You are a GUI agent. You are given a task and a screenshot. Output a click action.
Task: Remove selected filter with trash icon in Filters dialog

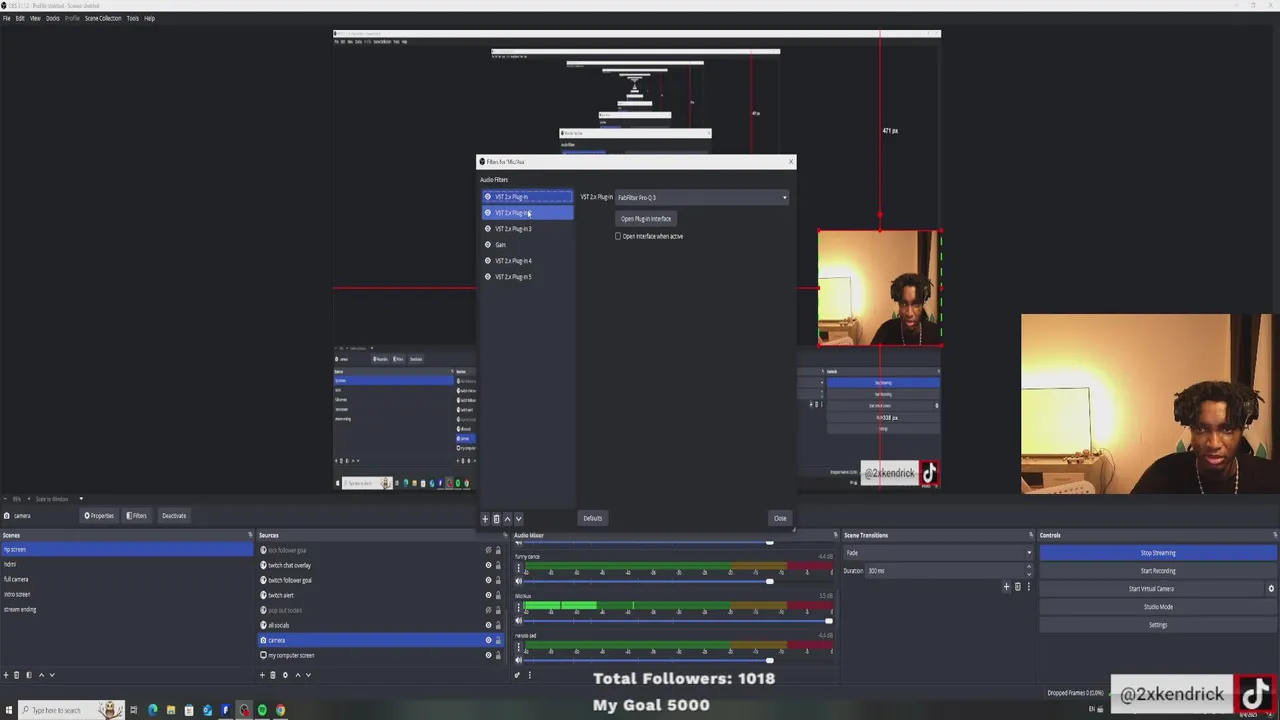tap(496, 519)
